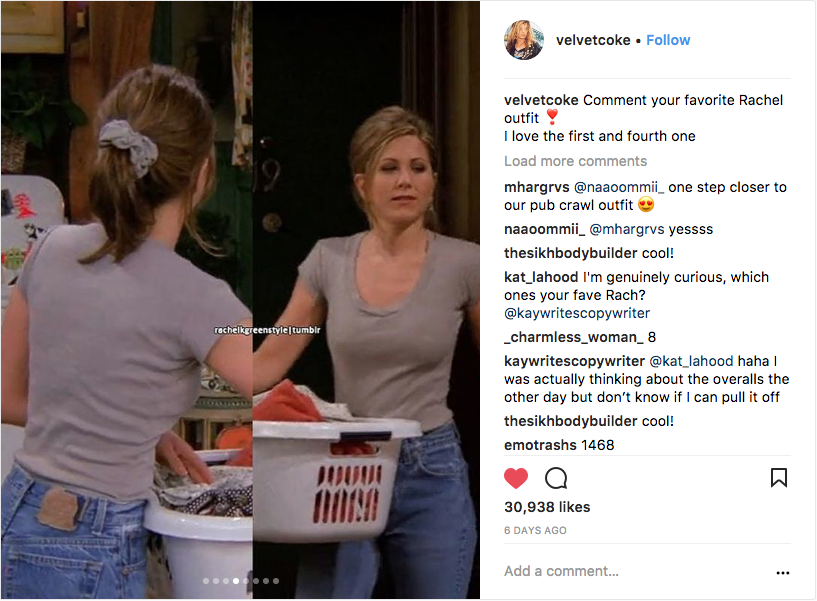
Task: Open comments with the speech bubble icon
Action: (556, 478)
